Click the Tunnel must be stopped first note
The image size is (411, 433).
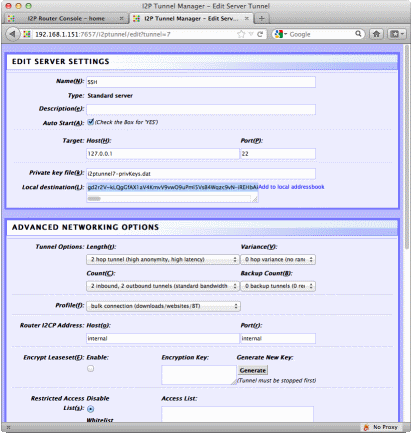(x=277, y=380)
